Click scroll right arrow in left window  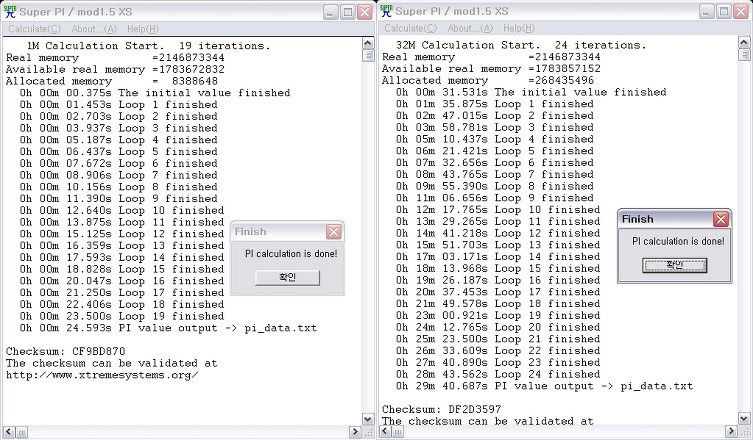355,431
